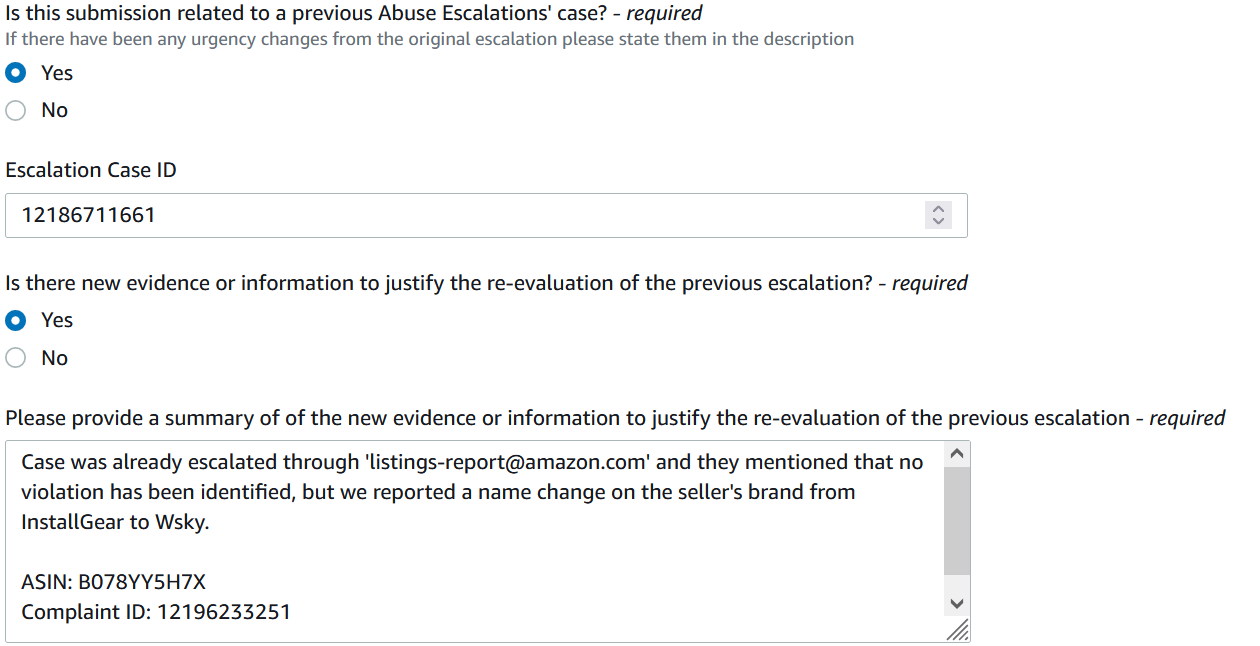Screen dimensions: 1260x646
Task: Place cursor on ASIN B078YY5H7X line
Action: coord(113,582)
